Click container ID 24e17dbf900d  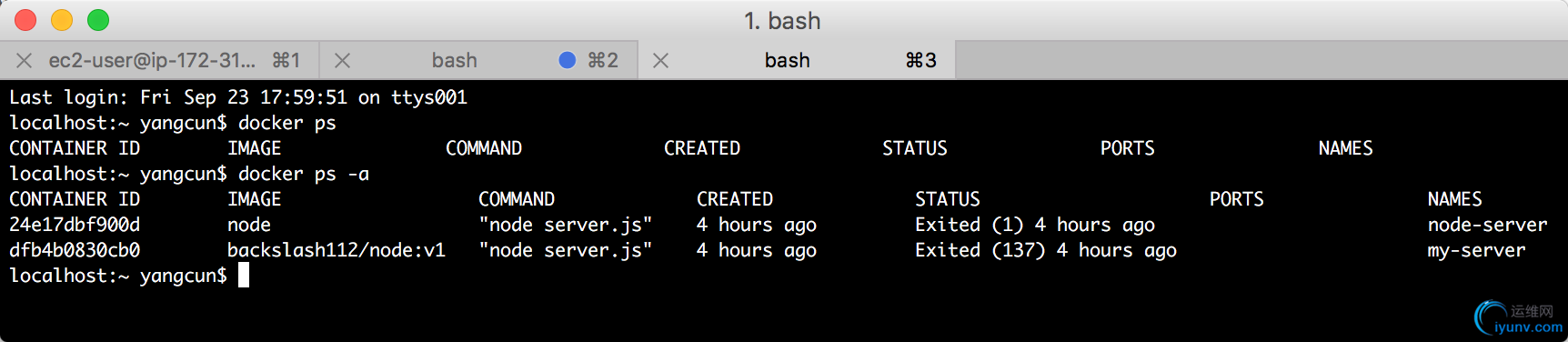click(x=75, y=225)
